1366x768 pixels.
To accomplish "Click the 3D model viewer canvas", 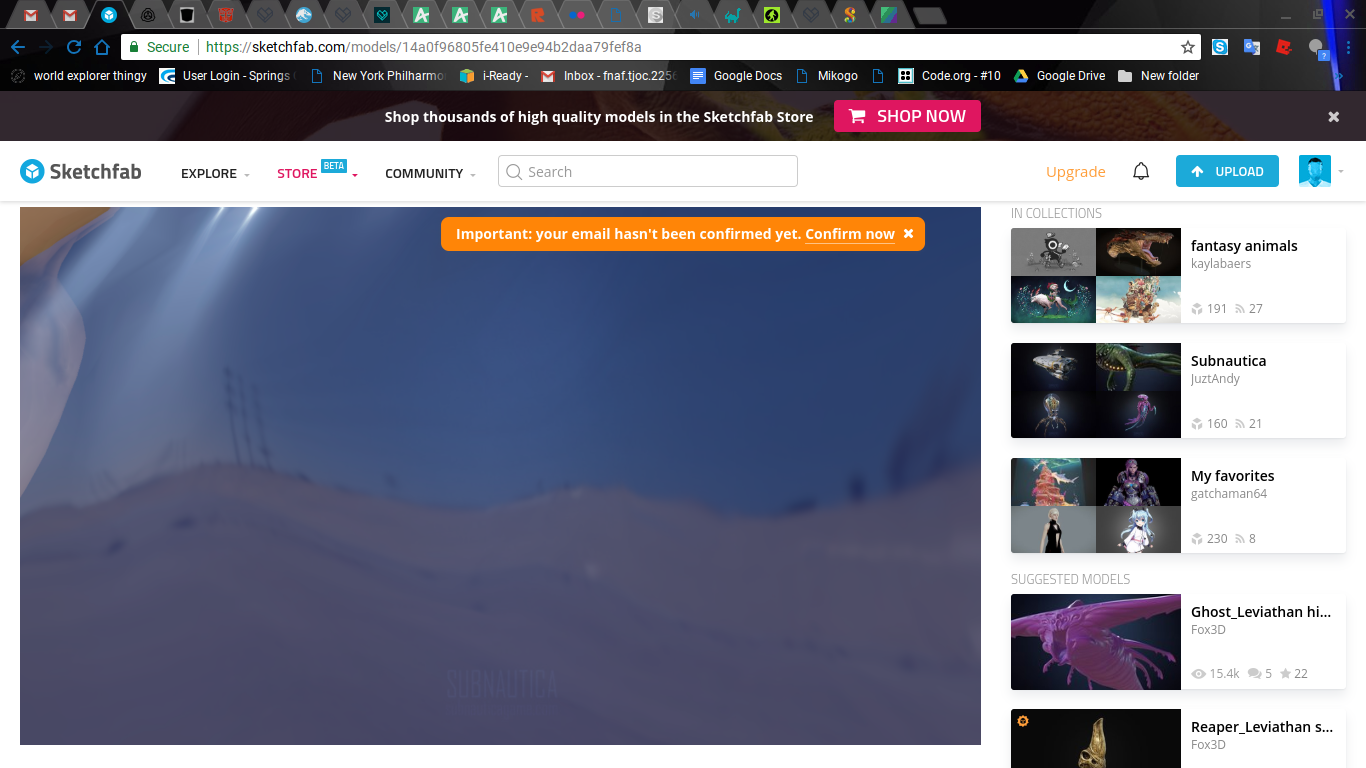I will (500, 476).
